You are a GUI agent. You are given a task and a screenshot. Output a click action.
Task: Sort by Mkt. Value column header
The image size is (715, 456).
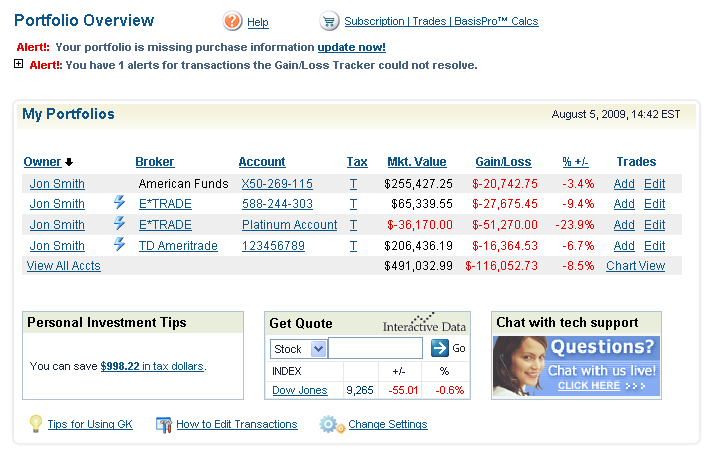[417, 162]
